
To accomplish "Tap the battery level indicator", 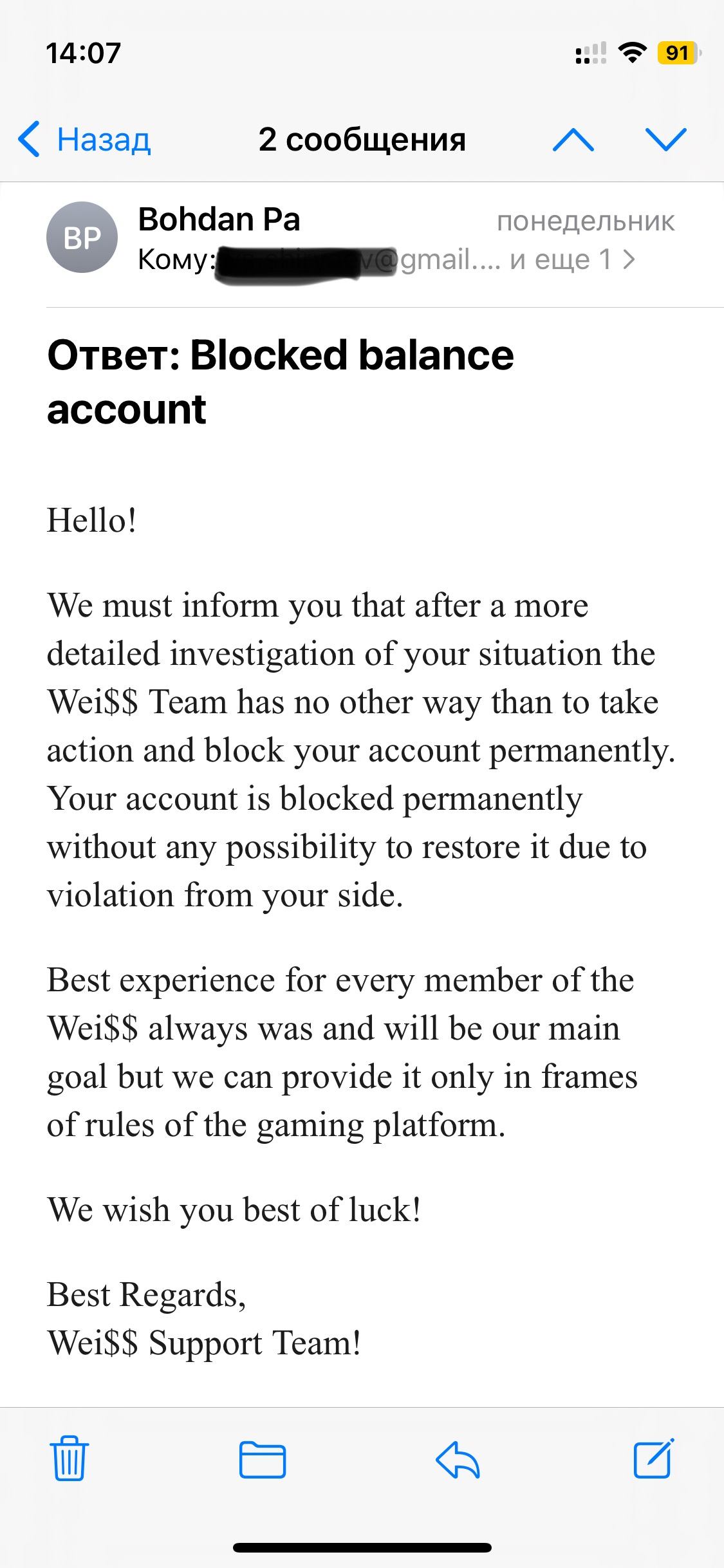I will click(678, 53).
